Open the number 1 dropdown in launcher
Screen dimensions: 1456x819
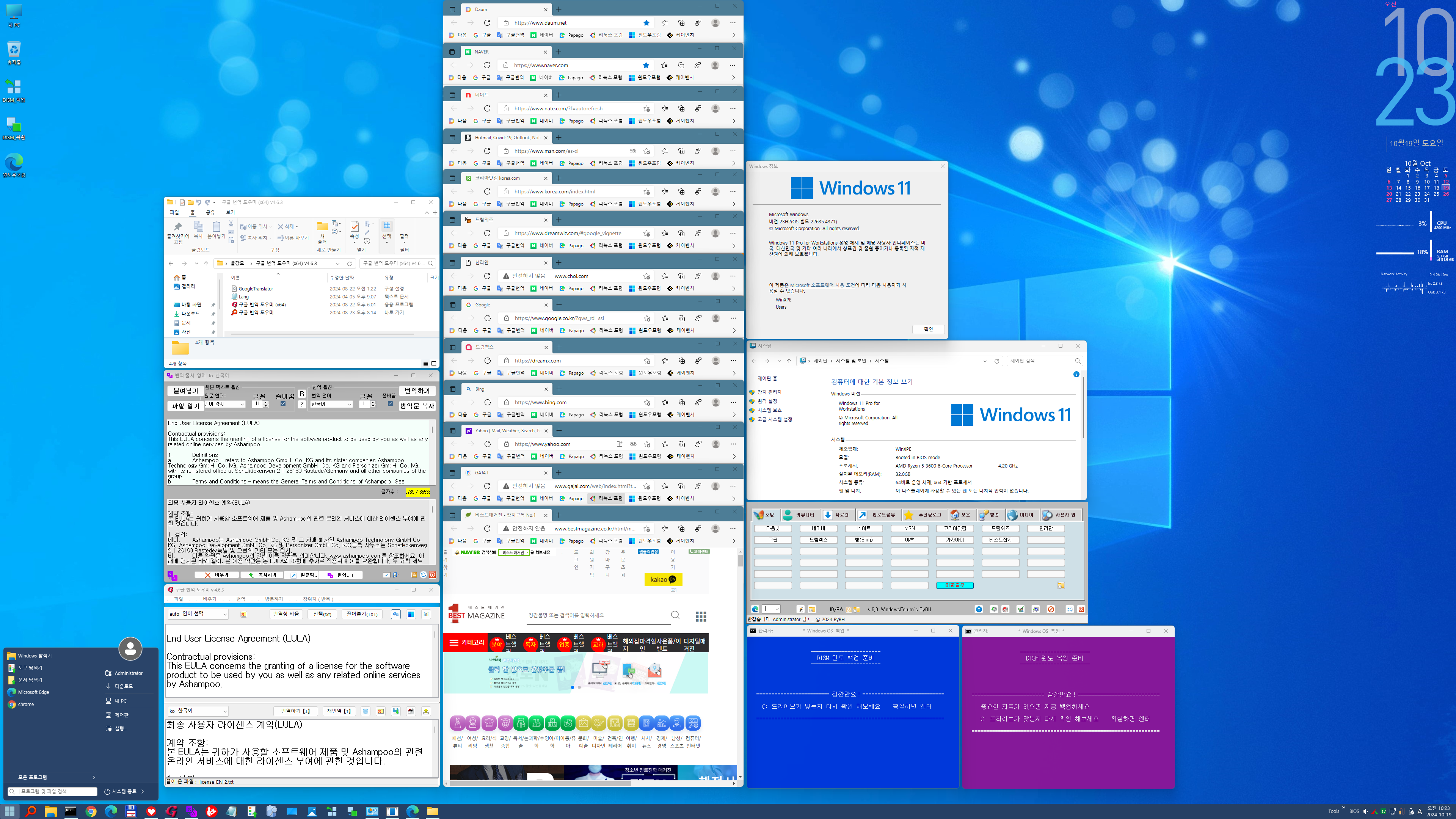click(x=771, y=609)
